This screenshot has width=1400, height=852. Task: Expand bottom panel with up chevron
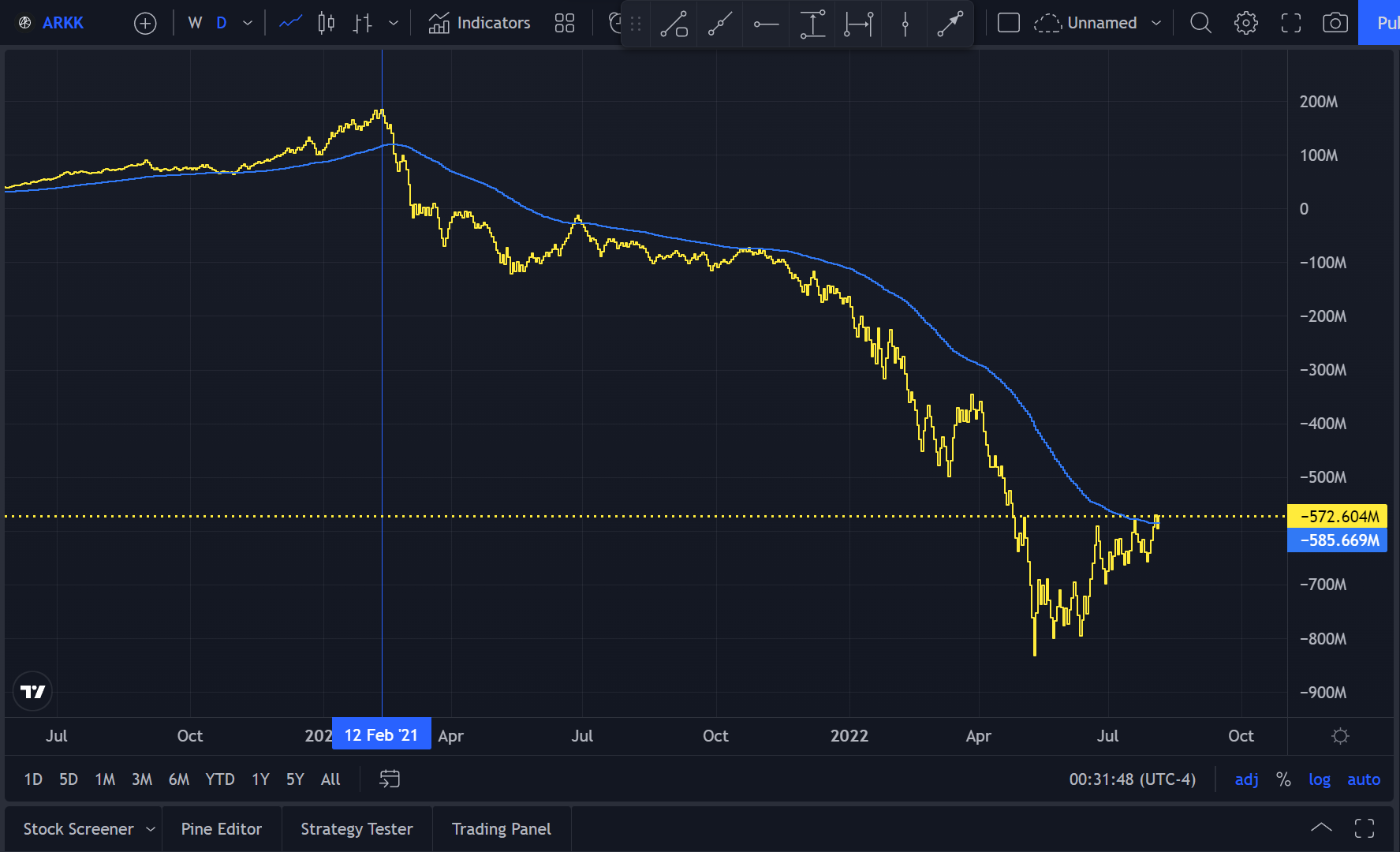1321,828
